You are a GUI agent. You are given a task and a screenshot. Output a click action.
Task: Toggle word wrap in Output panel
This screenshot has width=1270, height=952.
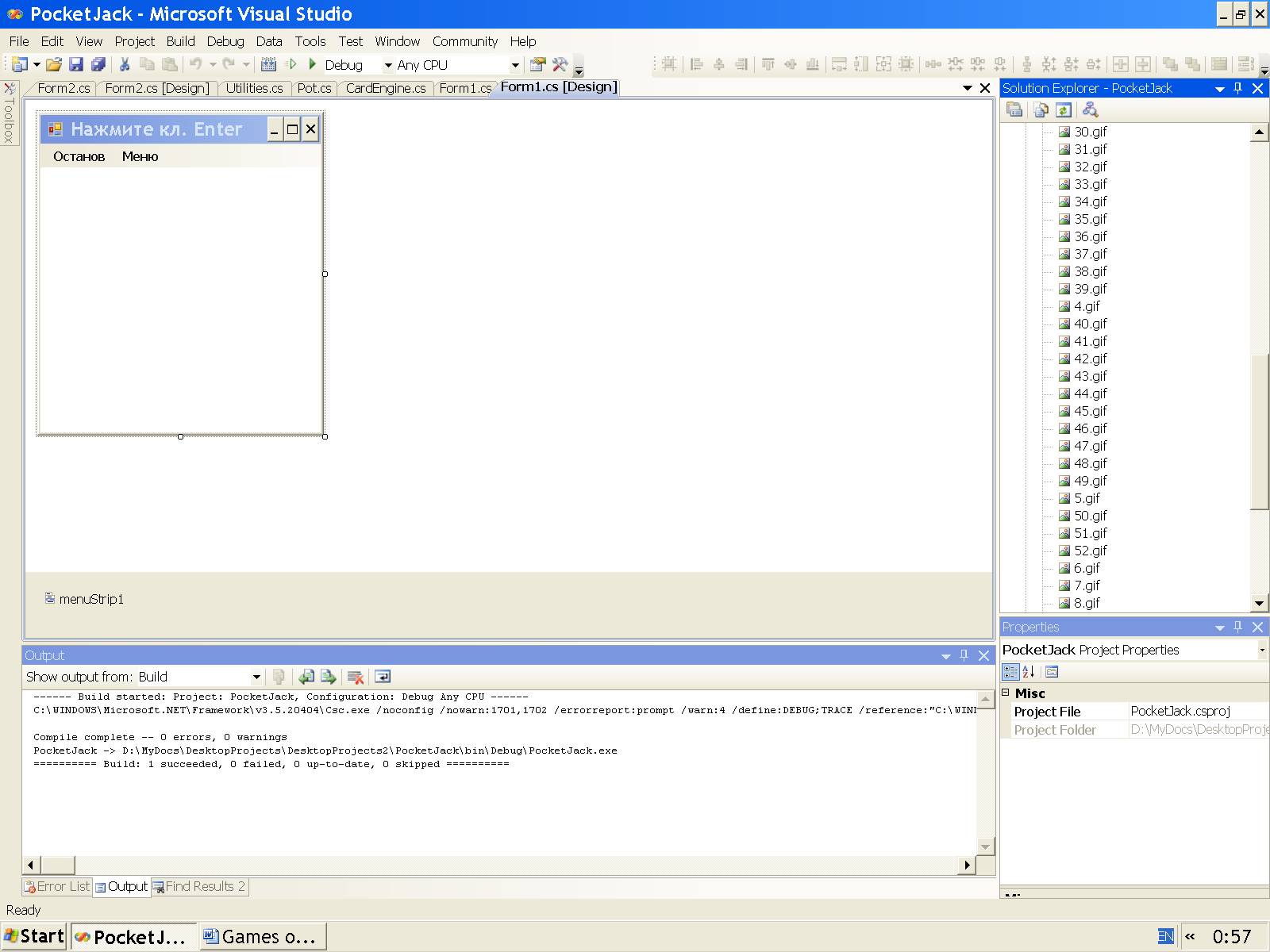[x=383, y=677]
